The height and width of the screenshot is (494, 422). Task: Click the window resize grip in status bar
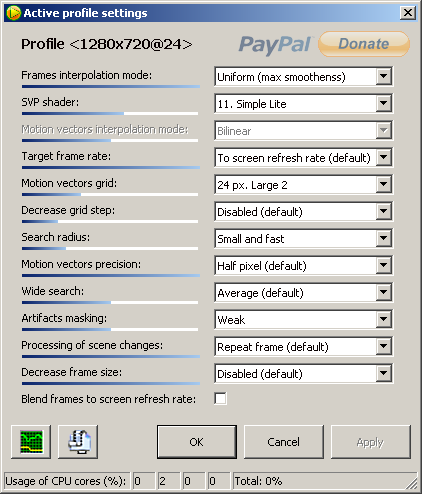412,484
